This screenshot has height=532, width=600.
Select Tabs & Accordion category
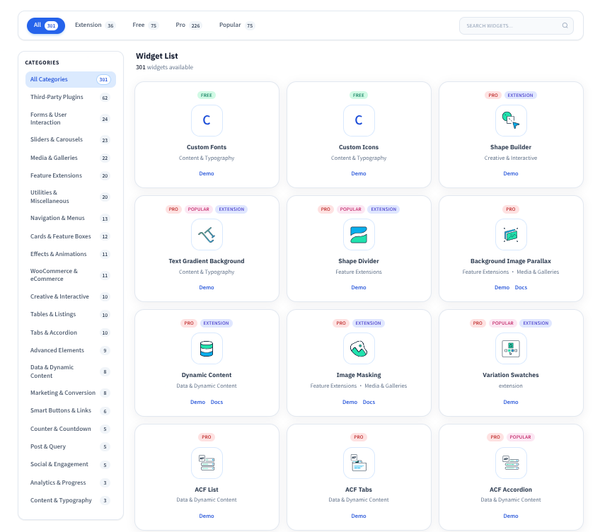pyautogui.click(x=70, y=333)
